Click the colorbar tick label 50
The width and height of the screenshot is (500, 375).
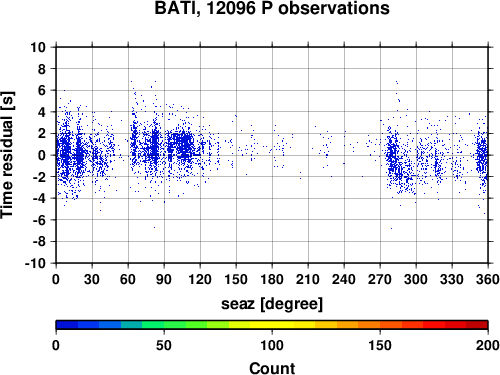tap(164, 345)
